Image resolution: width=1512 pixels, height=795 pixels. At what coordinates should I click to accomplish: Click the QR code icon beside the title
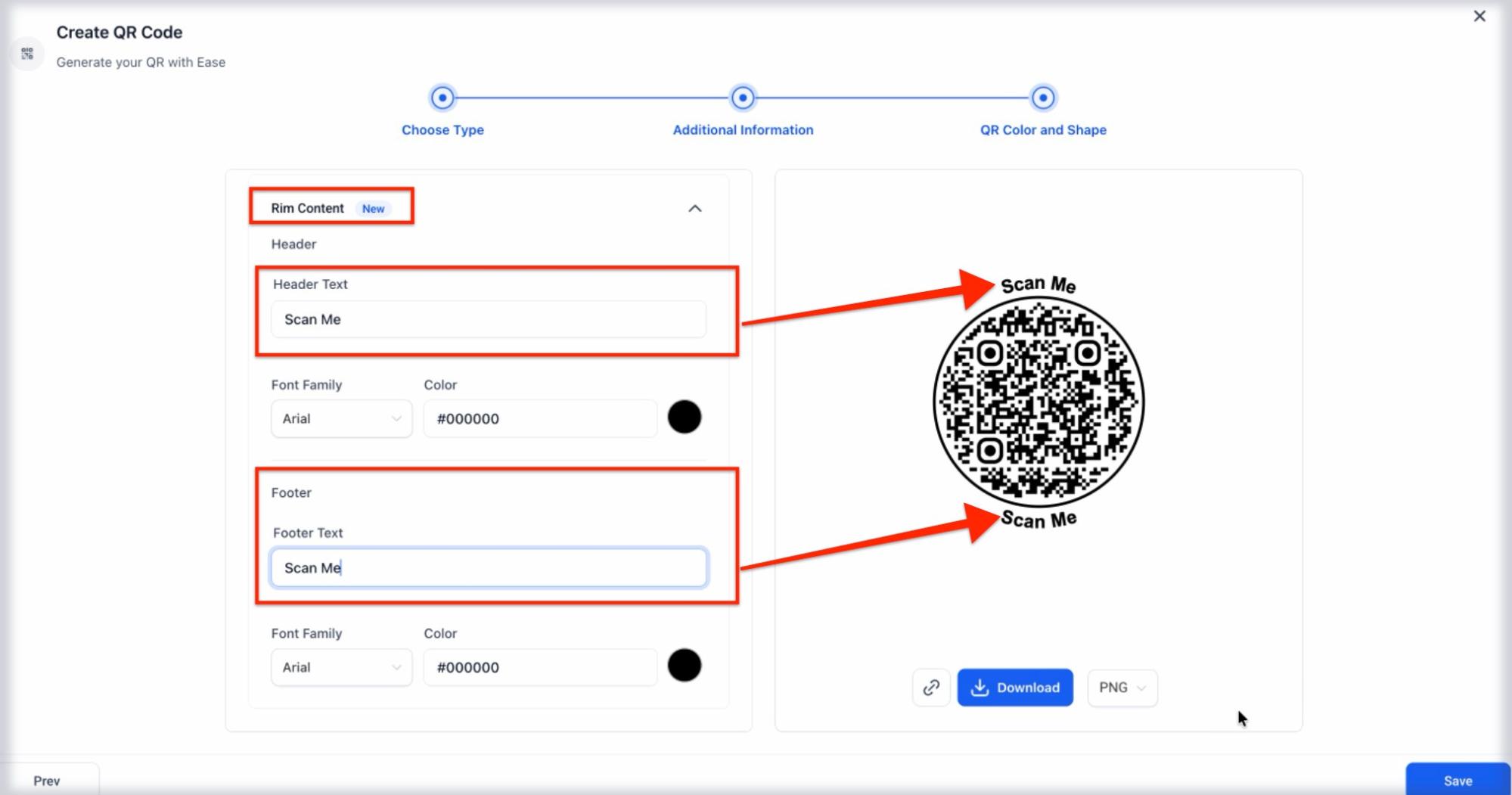pyautogui.click(x=27, y=54)
